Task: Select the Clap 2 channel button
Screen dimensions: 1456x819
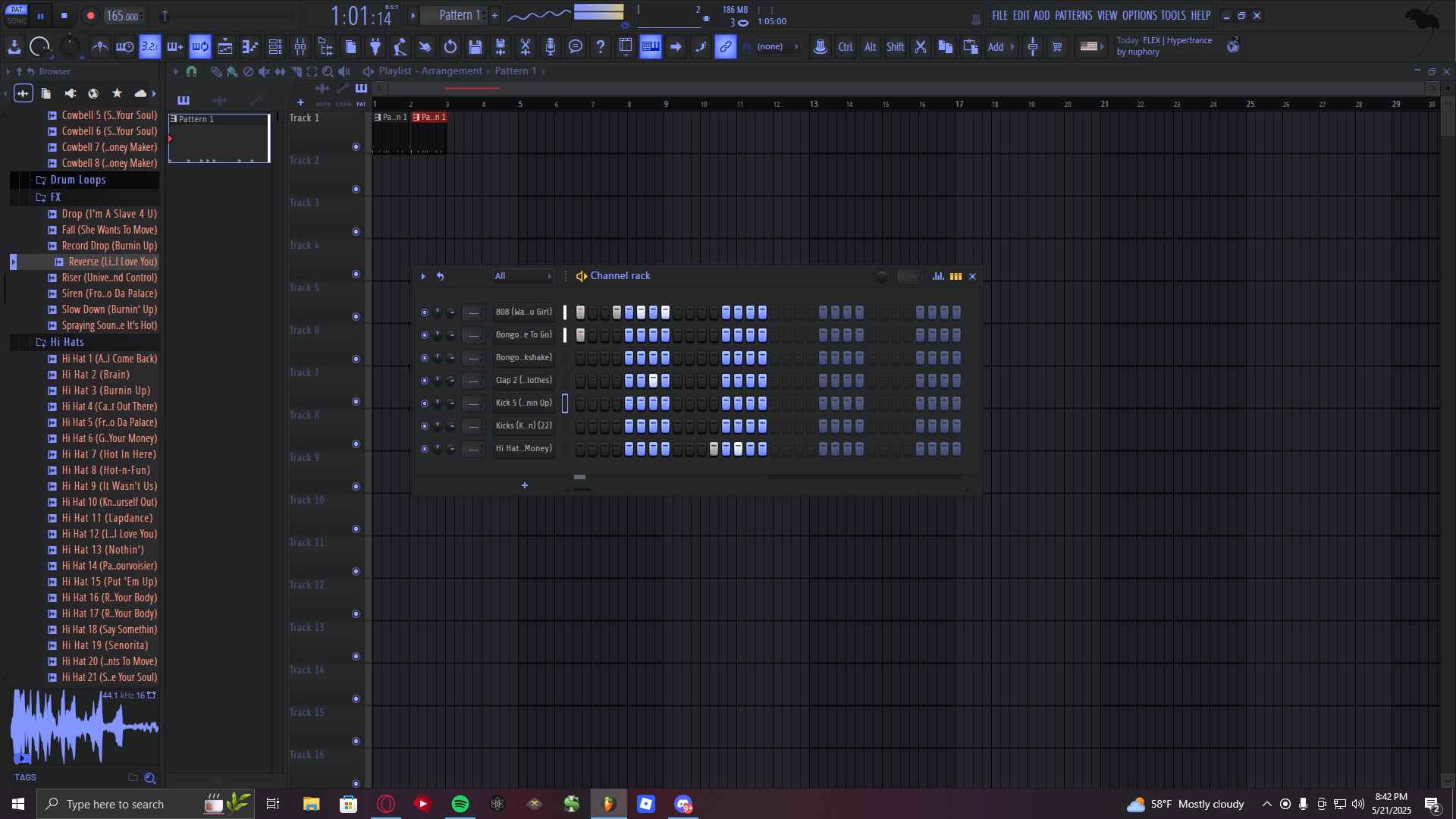Action: 523,381
